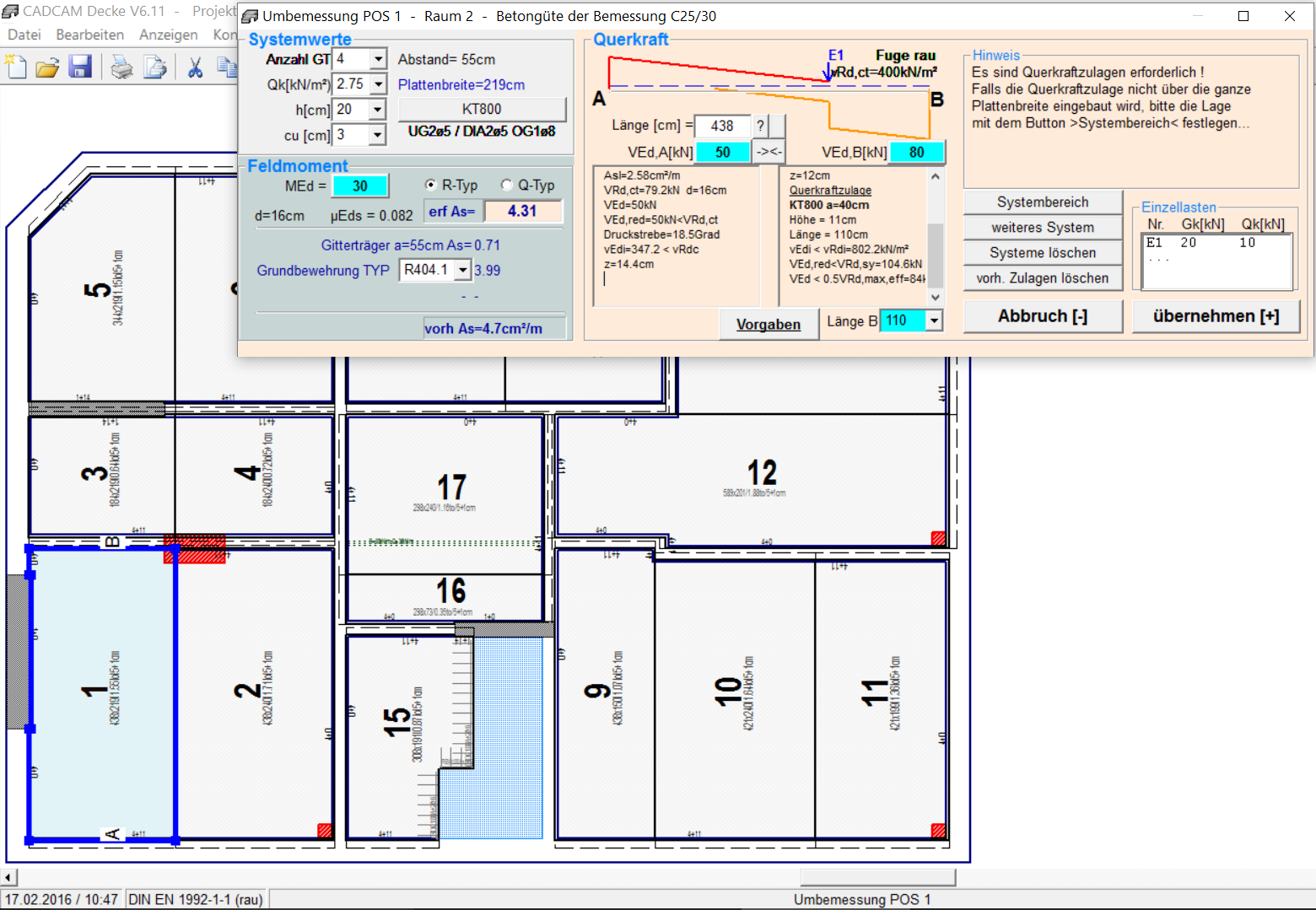Open the Bearbeiten menu
The height and width of the screenshot is (910, 1316).
coord(89,35)
